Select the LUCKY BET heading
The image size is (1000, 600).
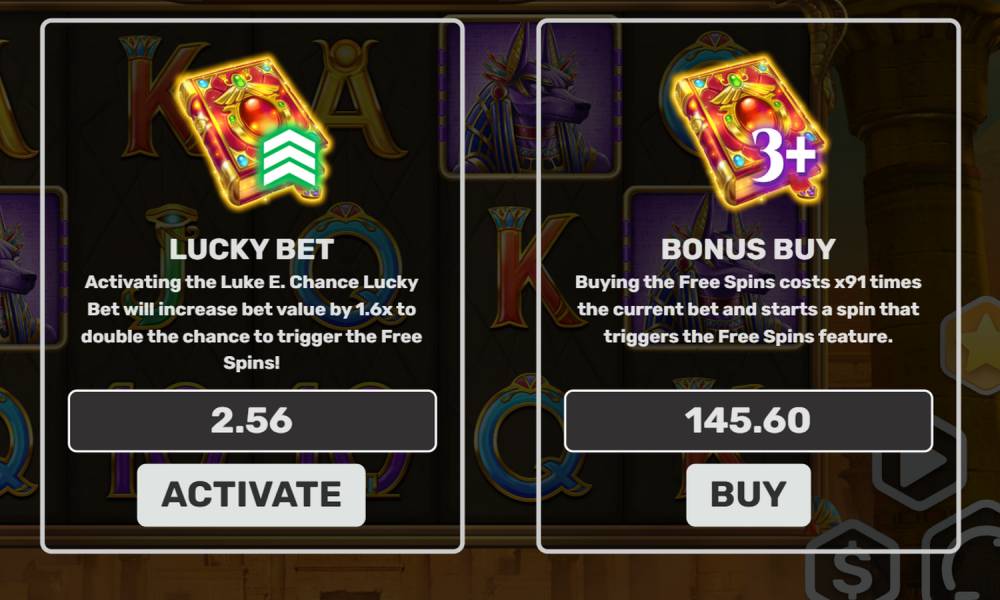pyautogui.click(x=251, y=249)
